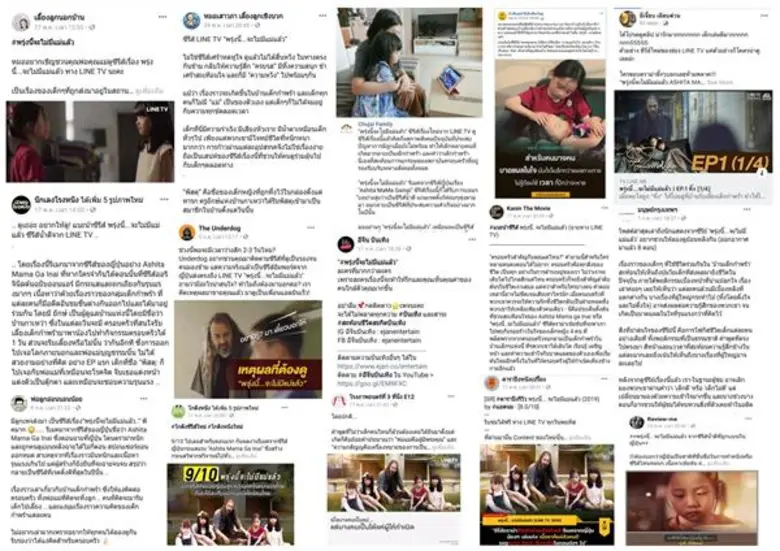780x551 pixels.
Task: Open the 9/10 review poster image
Action: tap(230, 504)
